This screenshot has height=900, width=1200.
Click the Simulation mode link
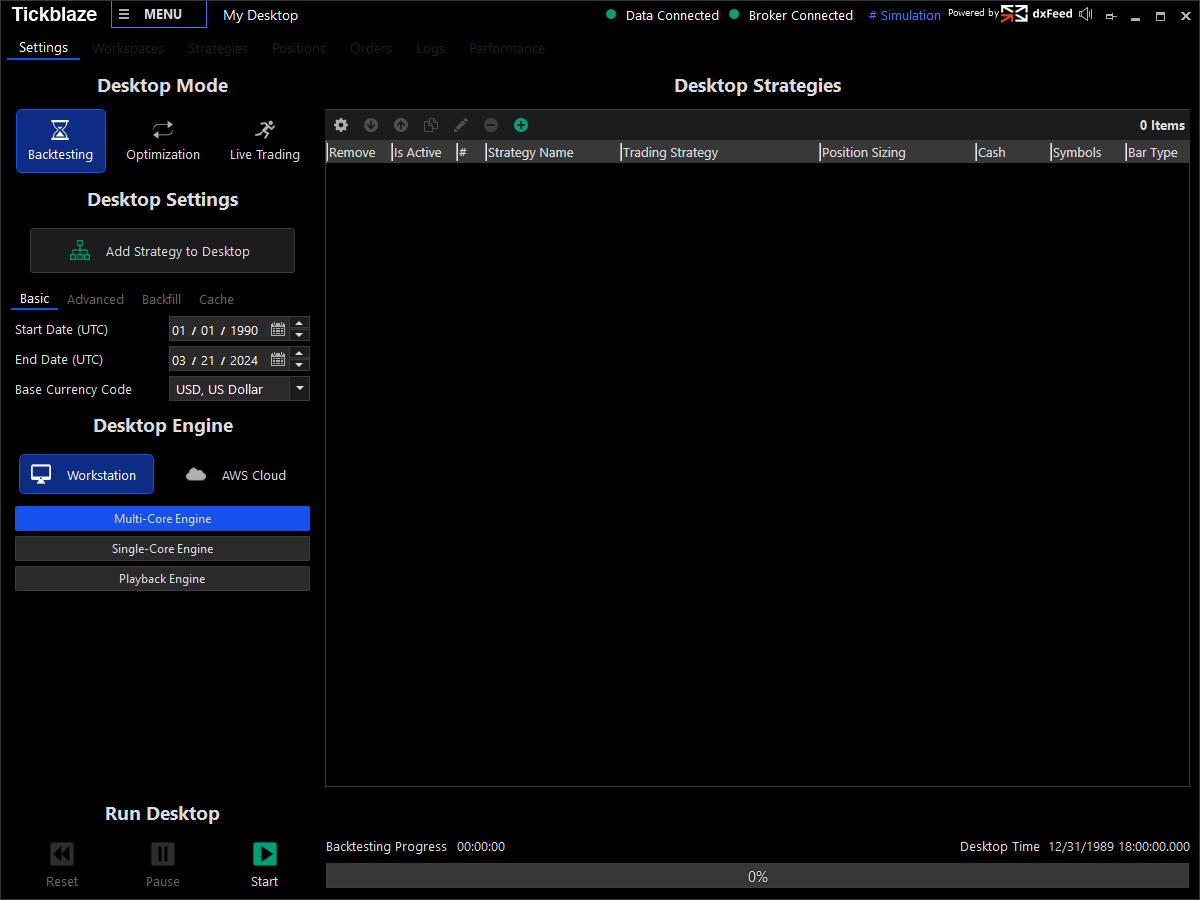pos(905,15)
